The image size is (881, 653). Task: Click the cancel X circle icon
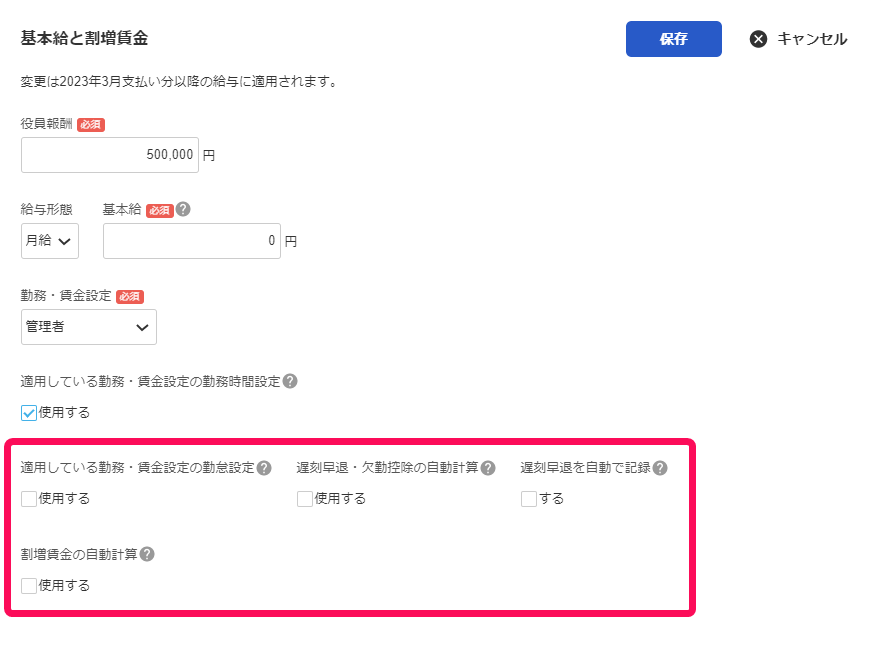pos(759,39)
